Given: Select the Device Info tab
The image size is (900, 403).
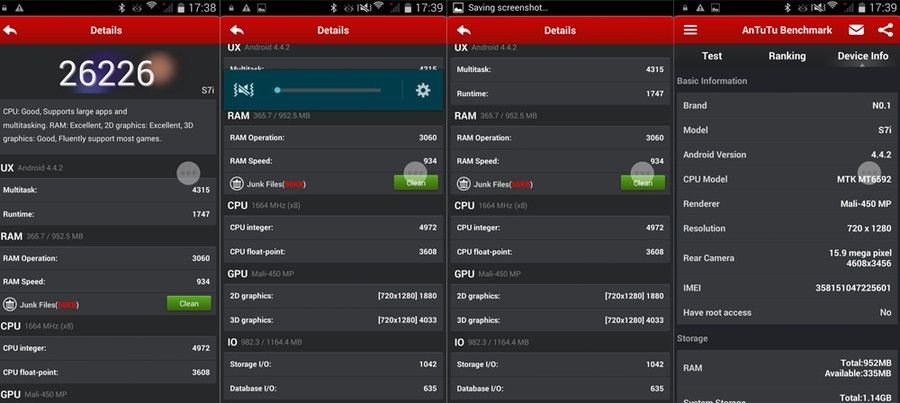Looking at the screenshot, I should [863, 56].
